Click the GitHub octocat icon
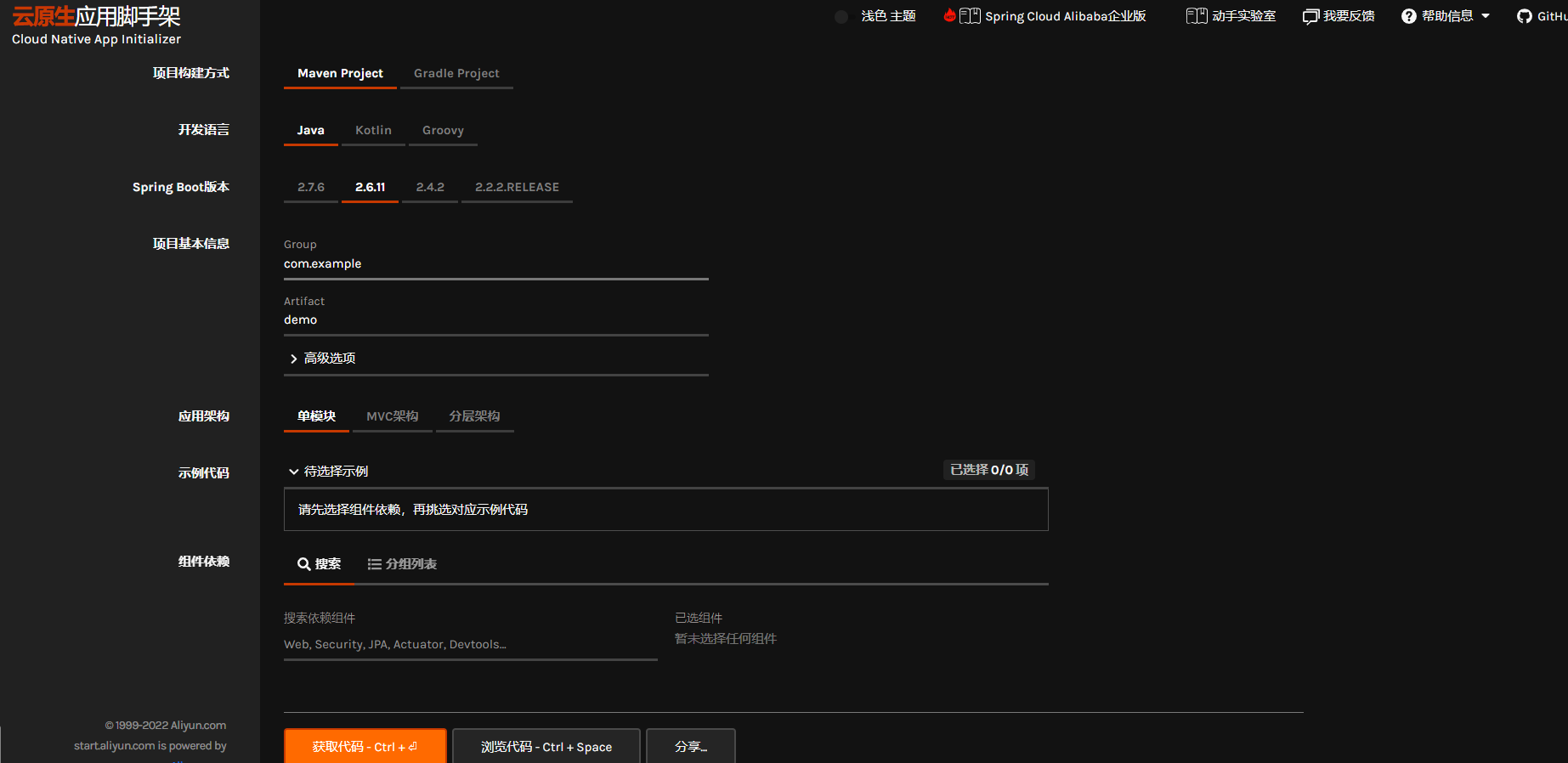Viewport: 1568px width, 763px height. (x=1525, y=16)
